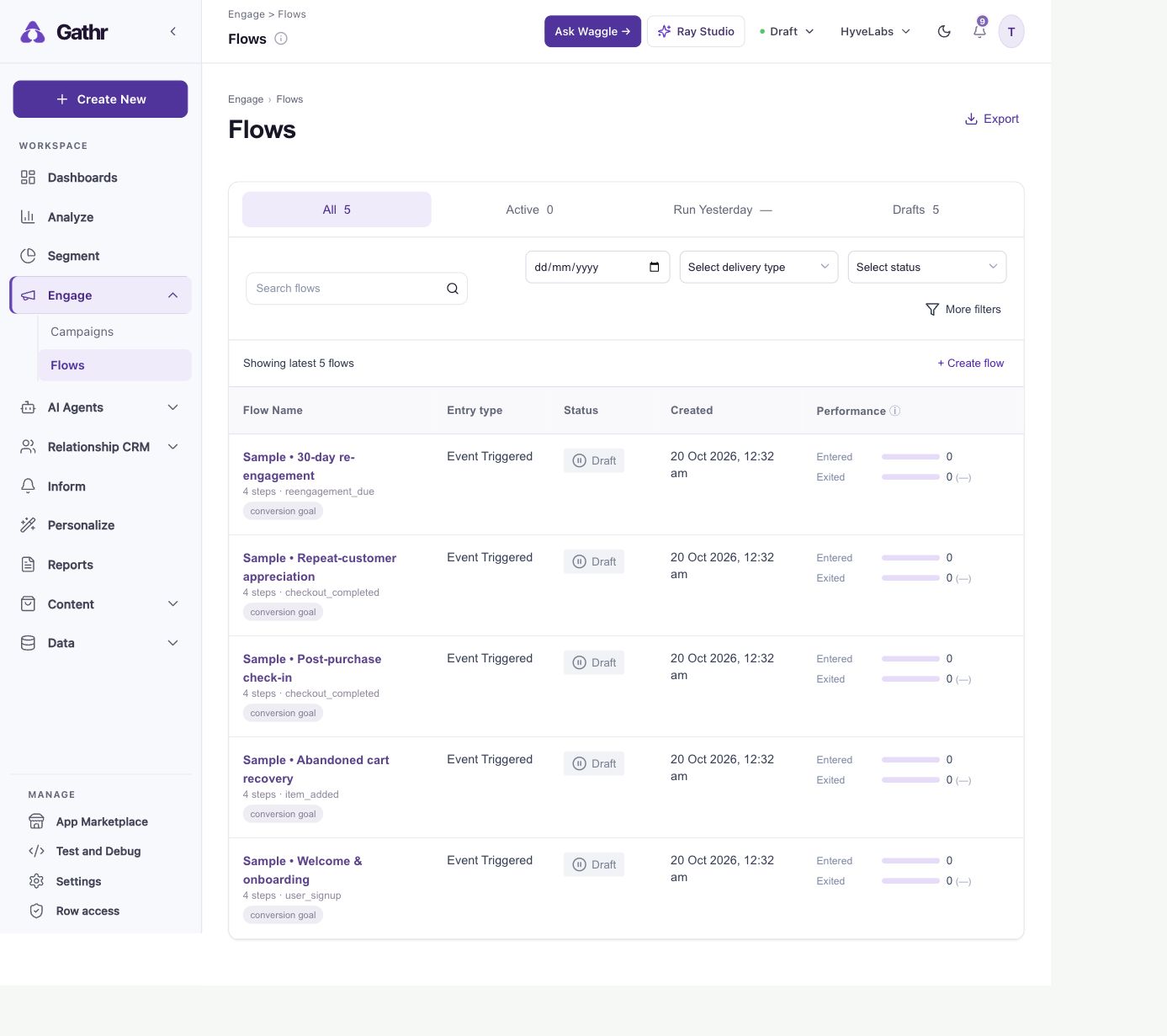
Task: Open the Select status dropdown
Action: (927, 267)
